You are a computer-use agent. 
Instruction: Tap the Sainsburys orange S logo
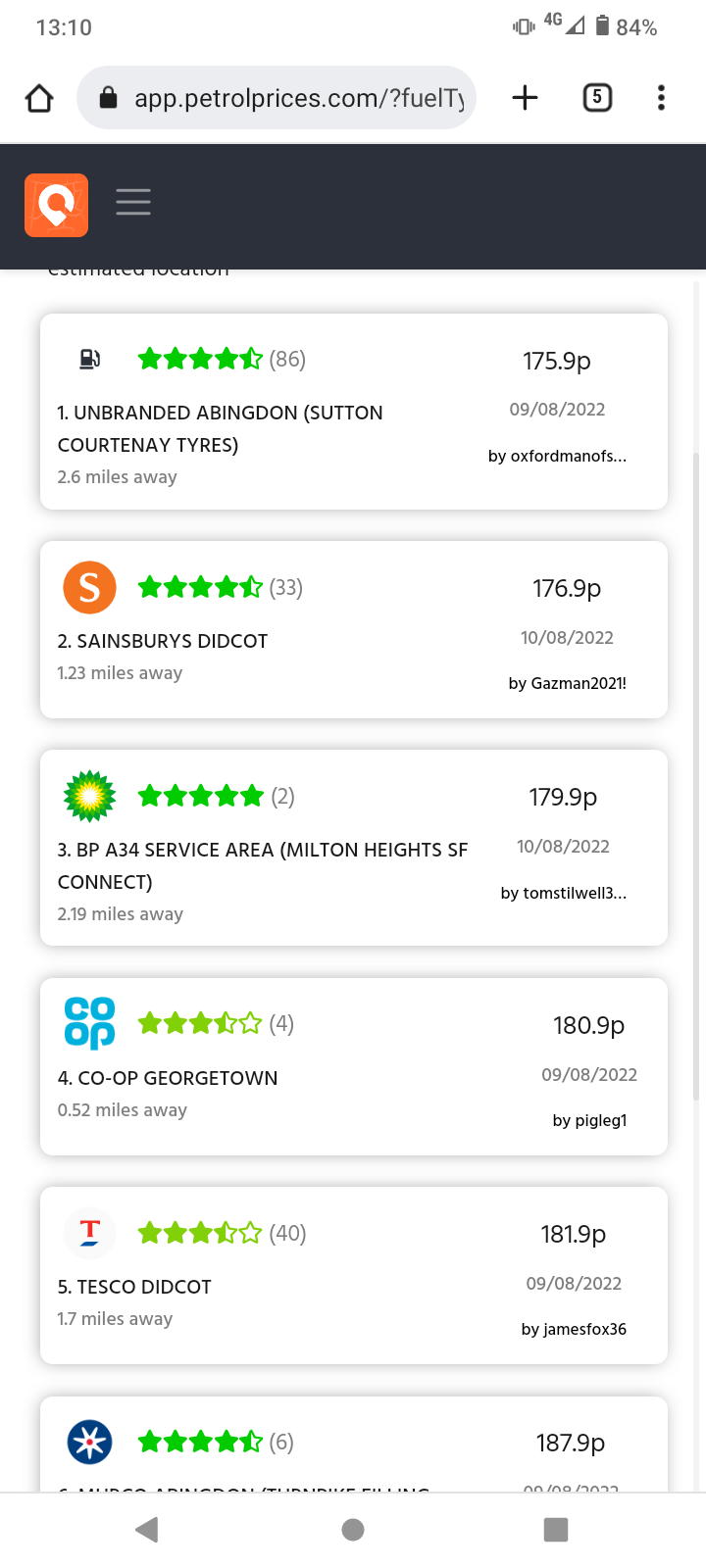(89, 587)
